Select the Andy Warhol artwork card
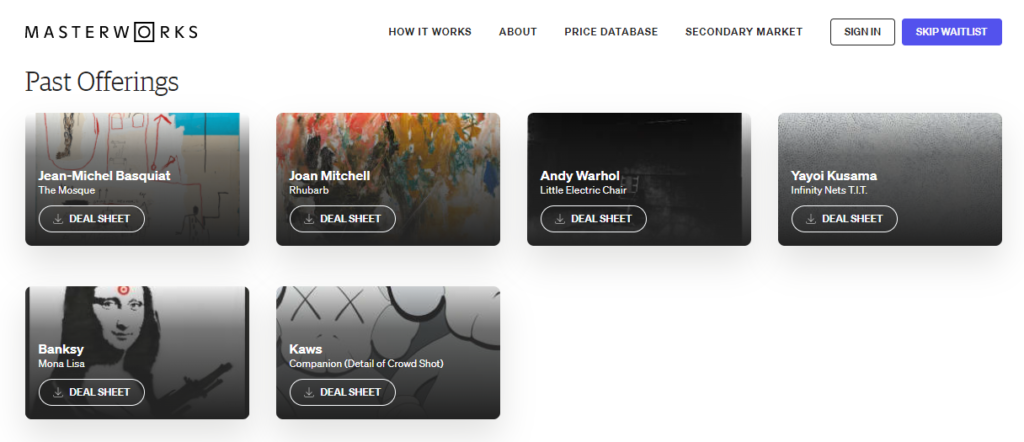This screenshot has width=1024, height=442. 639,179
